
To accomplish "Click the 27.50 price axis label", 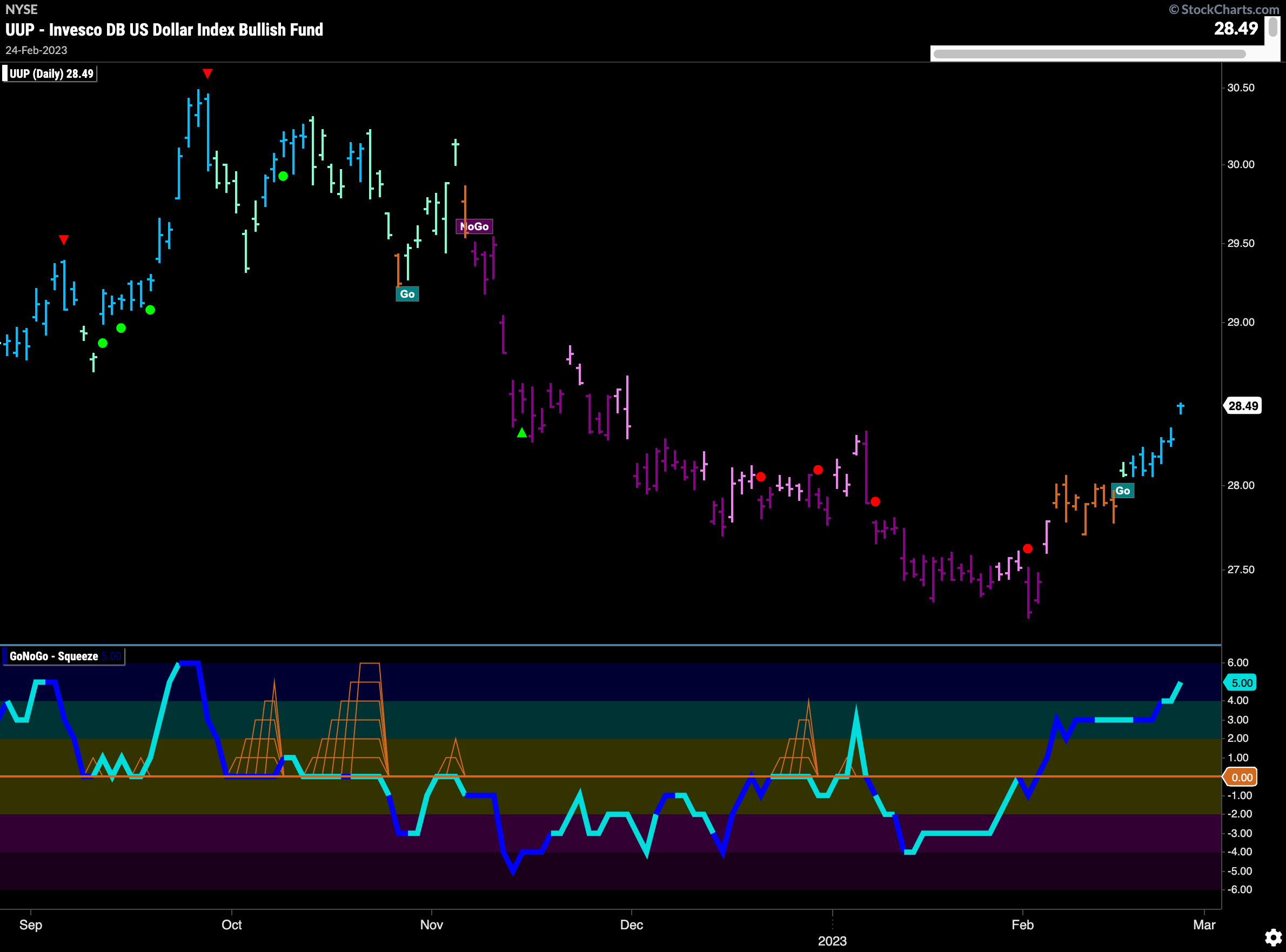I will [x=1241, y=569].
